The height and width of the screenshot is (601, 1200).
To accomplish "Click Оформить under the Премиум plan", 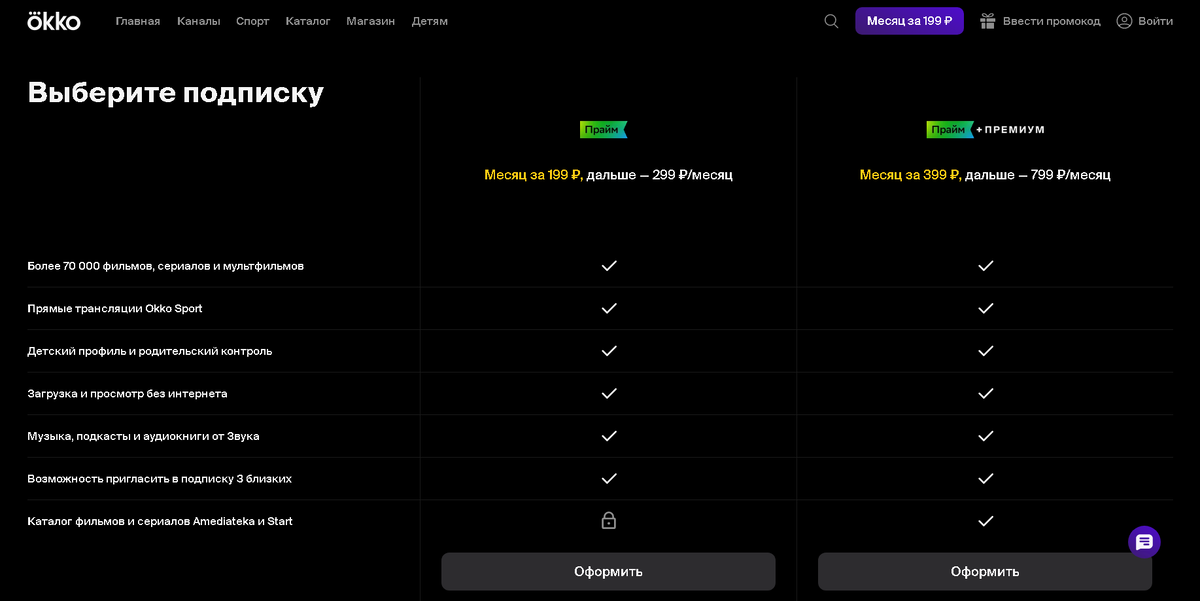I will pyautogui.click(x=985, y=572).
